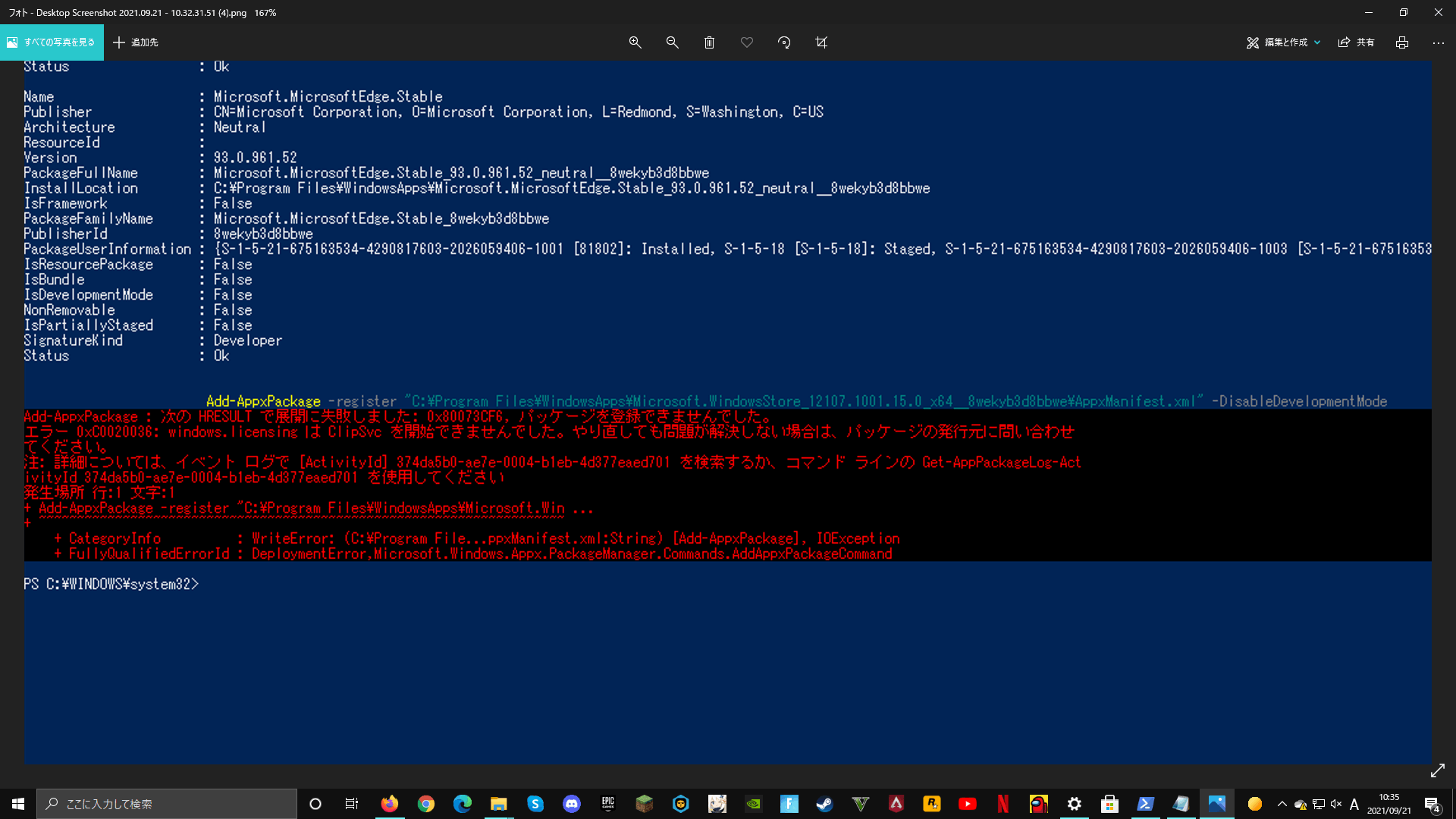
Task: Open NVIDIA app from the taskbar
Action: click(x=754, y=804)
